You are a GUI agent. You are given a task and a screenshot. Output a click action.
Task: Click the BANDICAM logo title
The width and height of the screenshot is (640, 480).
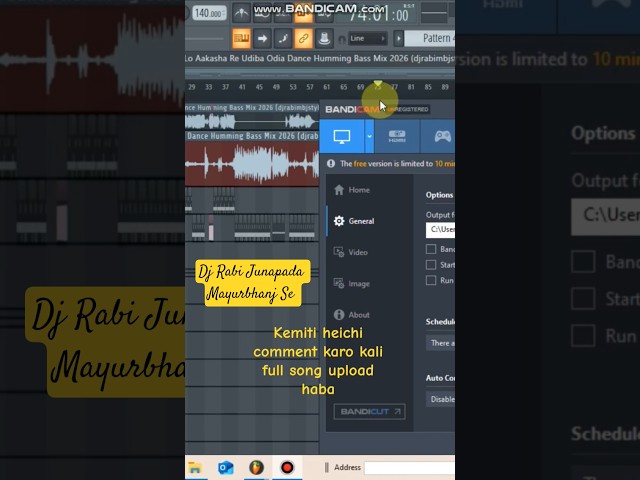pos(352,109)
